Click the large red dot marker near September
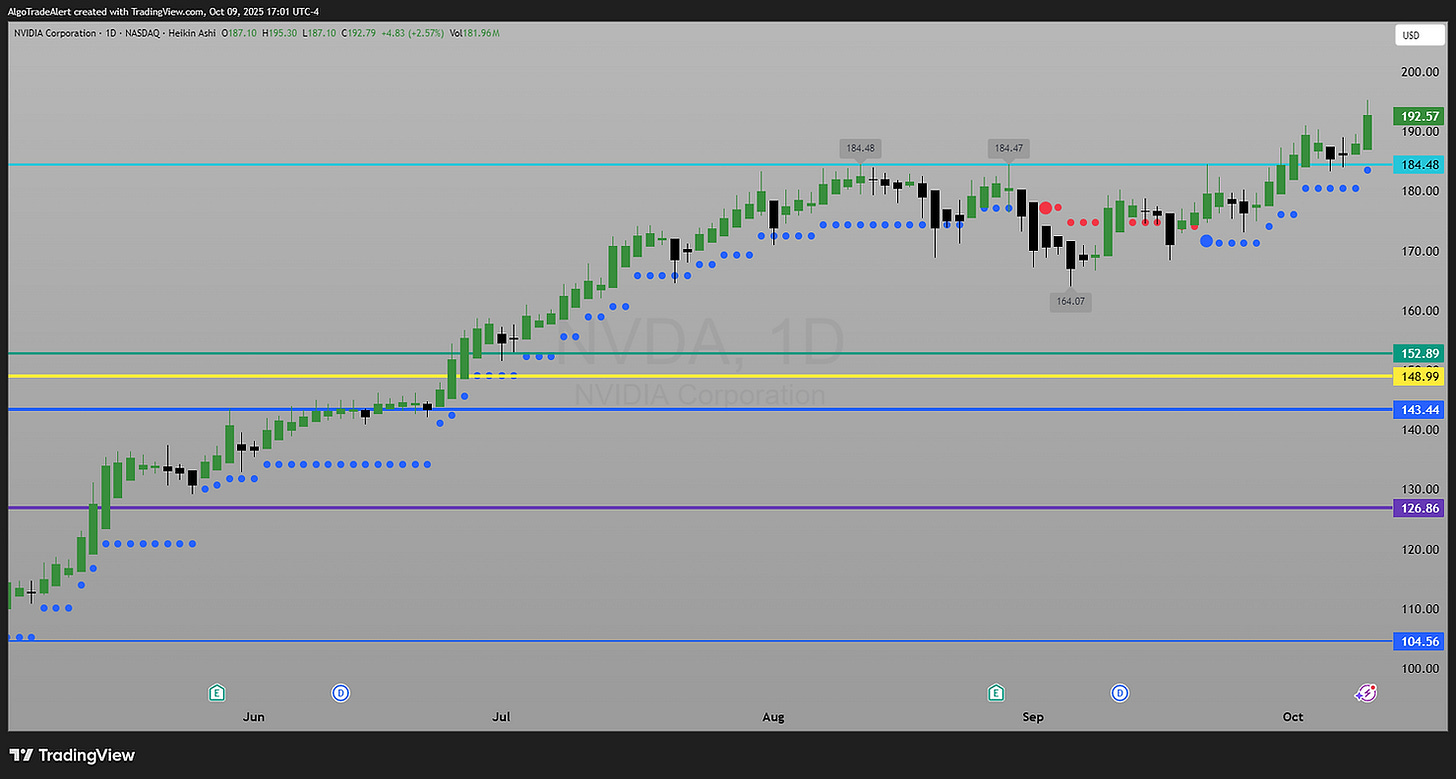 (x=1045, y=208)
